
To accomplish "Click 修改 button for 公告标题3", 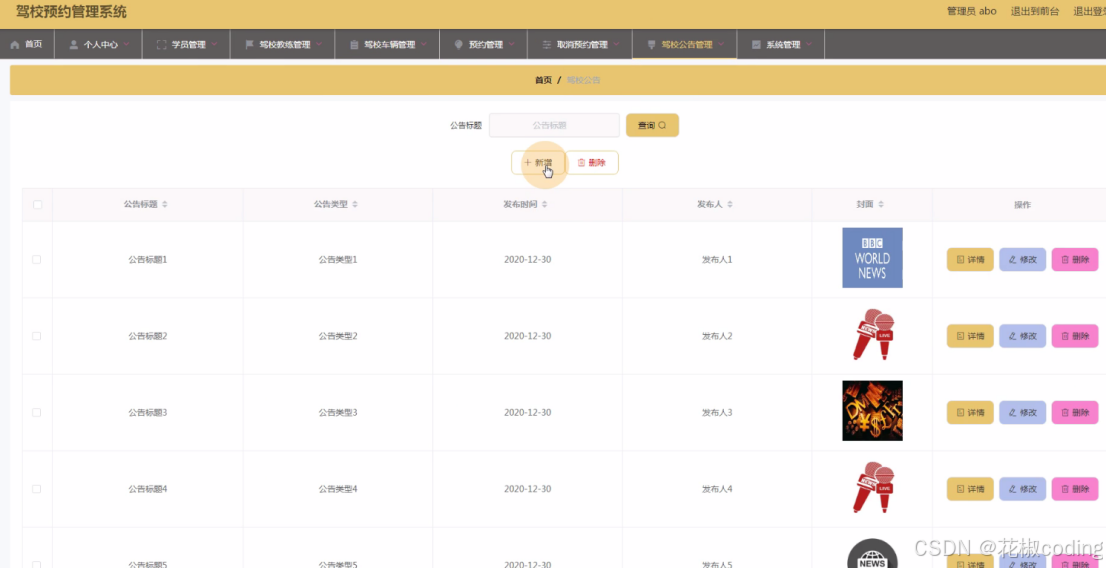I will tap(1022, 412).
